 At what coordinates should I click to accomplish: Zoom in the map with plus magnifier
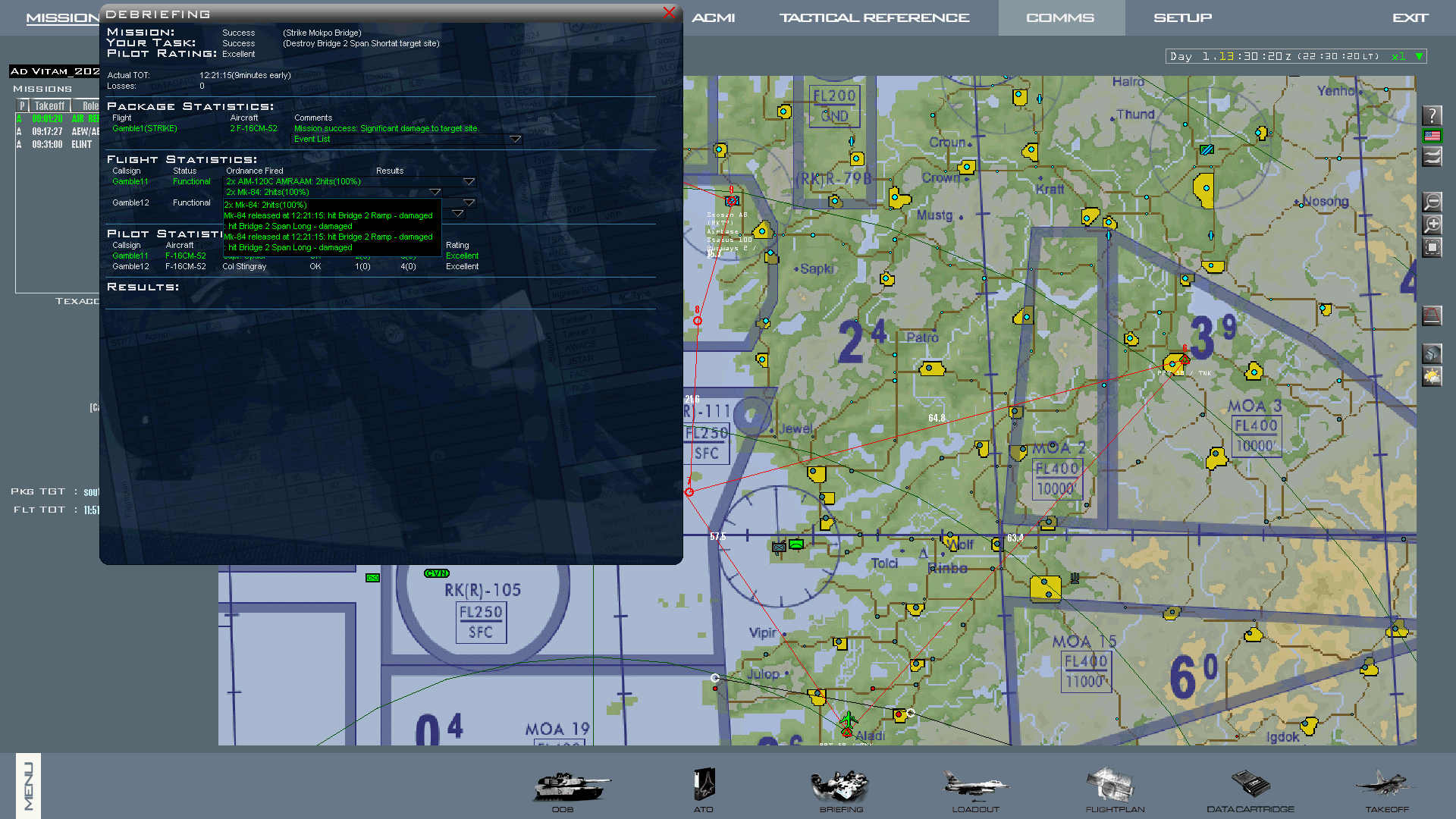[x=1432, y=224]
